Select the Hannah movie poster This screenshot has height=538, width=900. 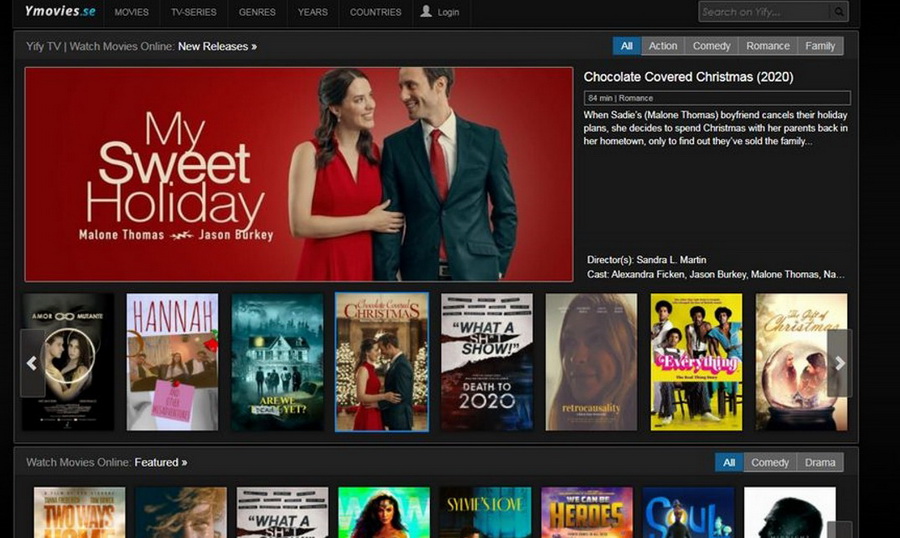[172, 362]
